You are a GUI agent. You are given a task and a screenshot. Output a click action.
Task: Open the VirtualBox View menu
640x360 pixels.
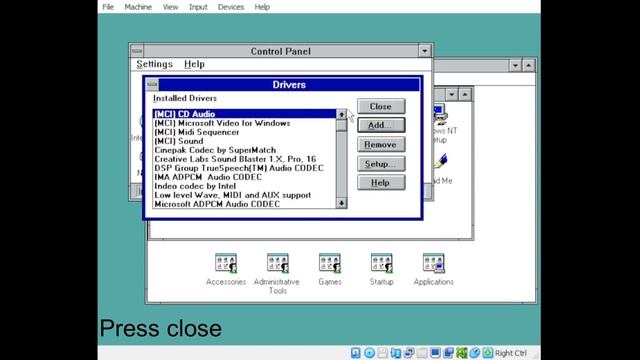point(170,7)
